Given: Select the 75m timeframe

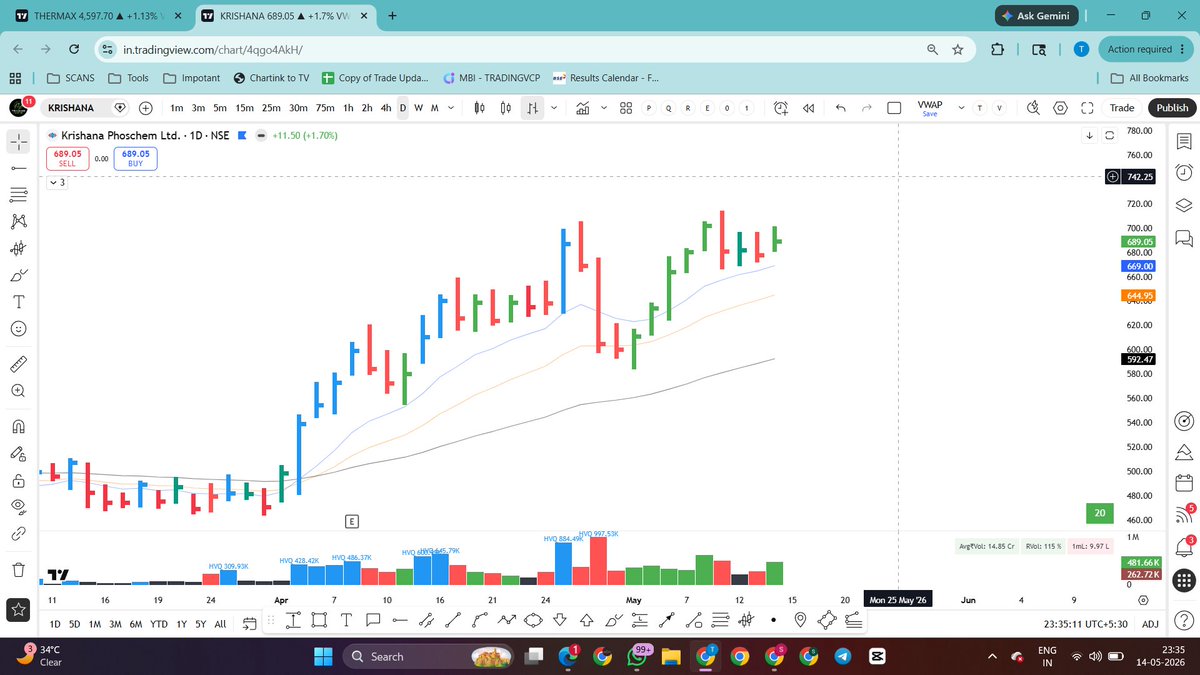Looking at the screenshot, I should (324, 108).
